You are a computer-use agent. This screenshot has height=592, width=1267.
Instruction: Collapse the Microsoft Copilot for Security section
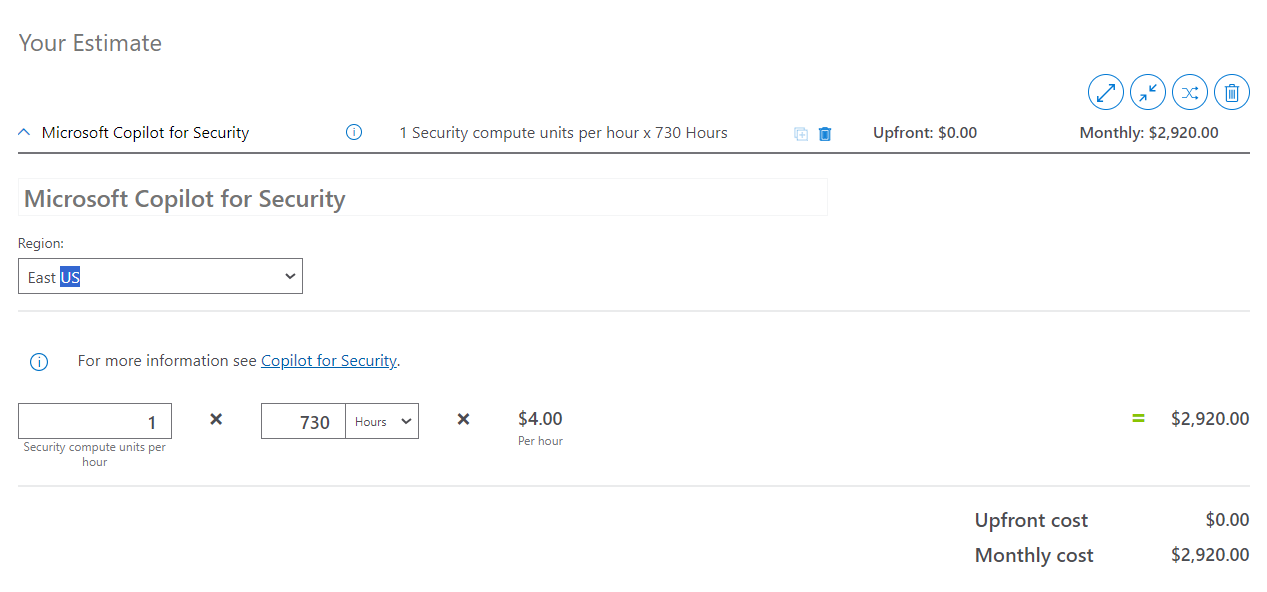(x=25, y=132)
